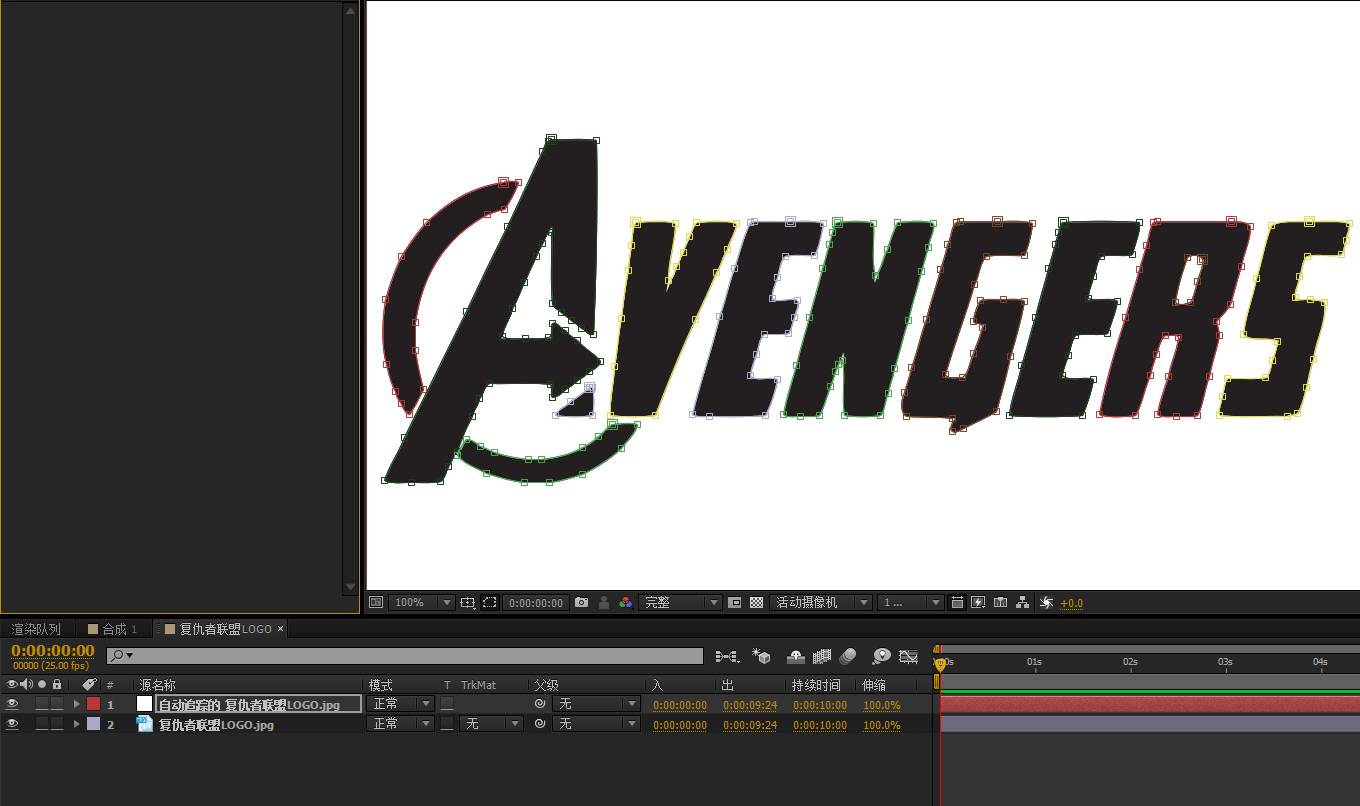Open layer 2 parent 无 dropdown
The width and height of the screenshot is (1360, 806).
coord(596,724)
